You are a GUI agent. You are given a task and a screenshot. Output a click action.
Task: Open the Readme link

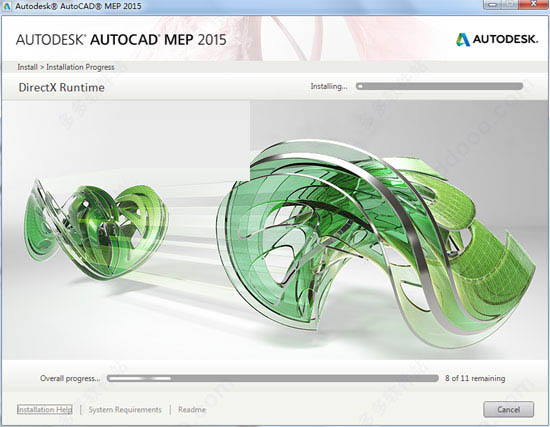[192, 409]
